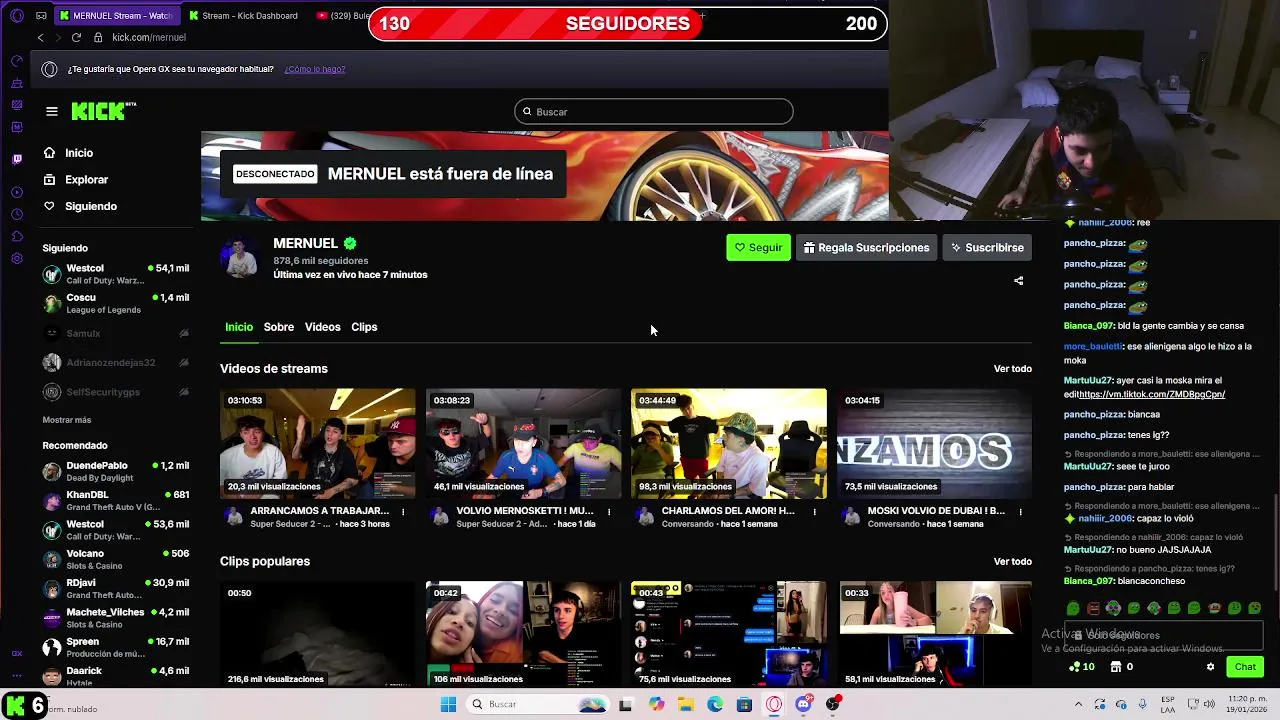Viewport: 1280px width, 720px height.
Task: Expand Mostrar más in Siguiendo list
Action: 66,420
